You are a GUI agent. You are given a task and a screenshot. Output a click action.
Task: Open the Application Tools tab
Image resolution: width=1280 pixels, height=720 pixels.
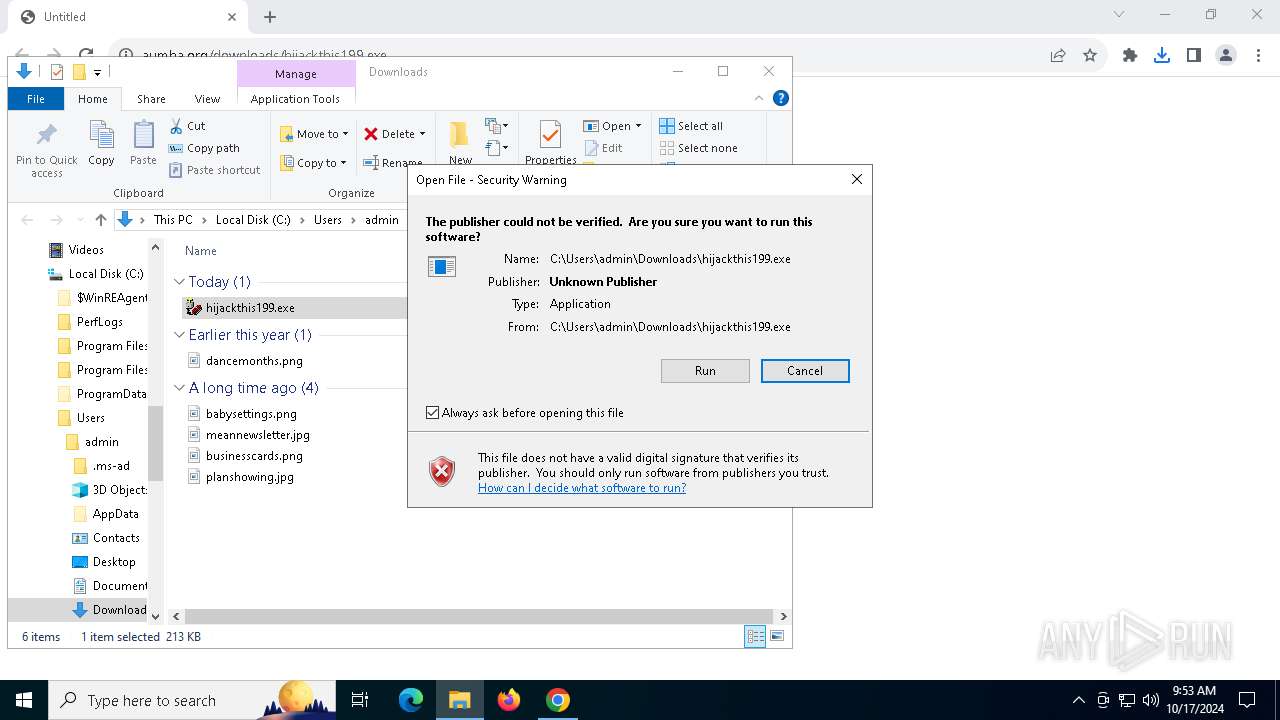pyautogui.click(x=295, y=99)
